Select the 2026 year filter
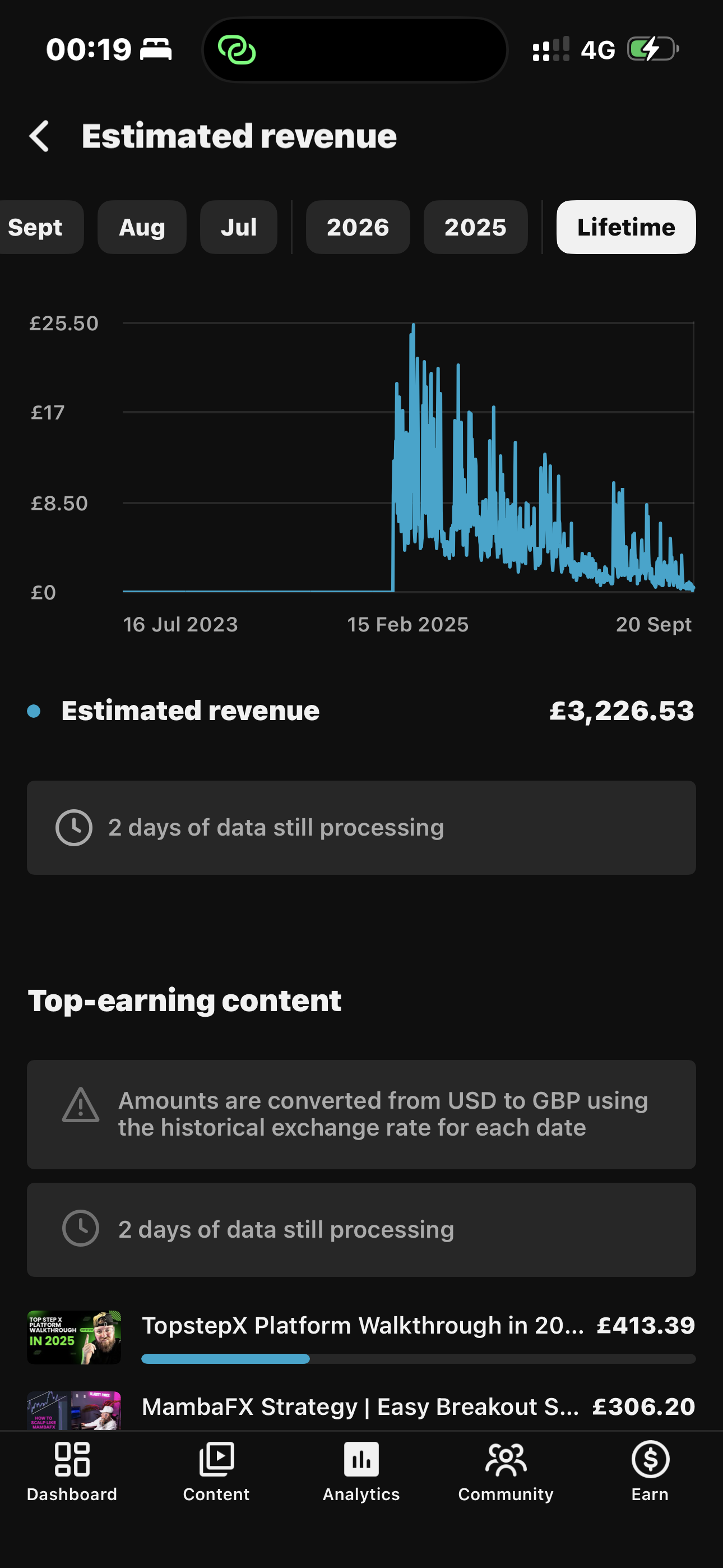 [x=358, y=227]
